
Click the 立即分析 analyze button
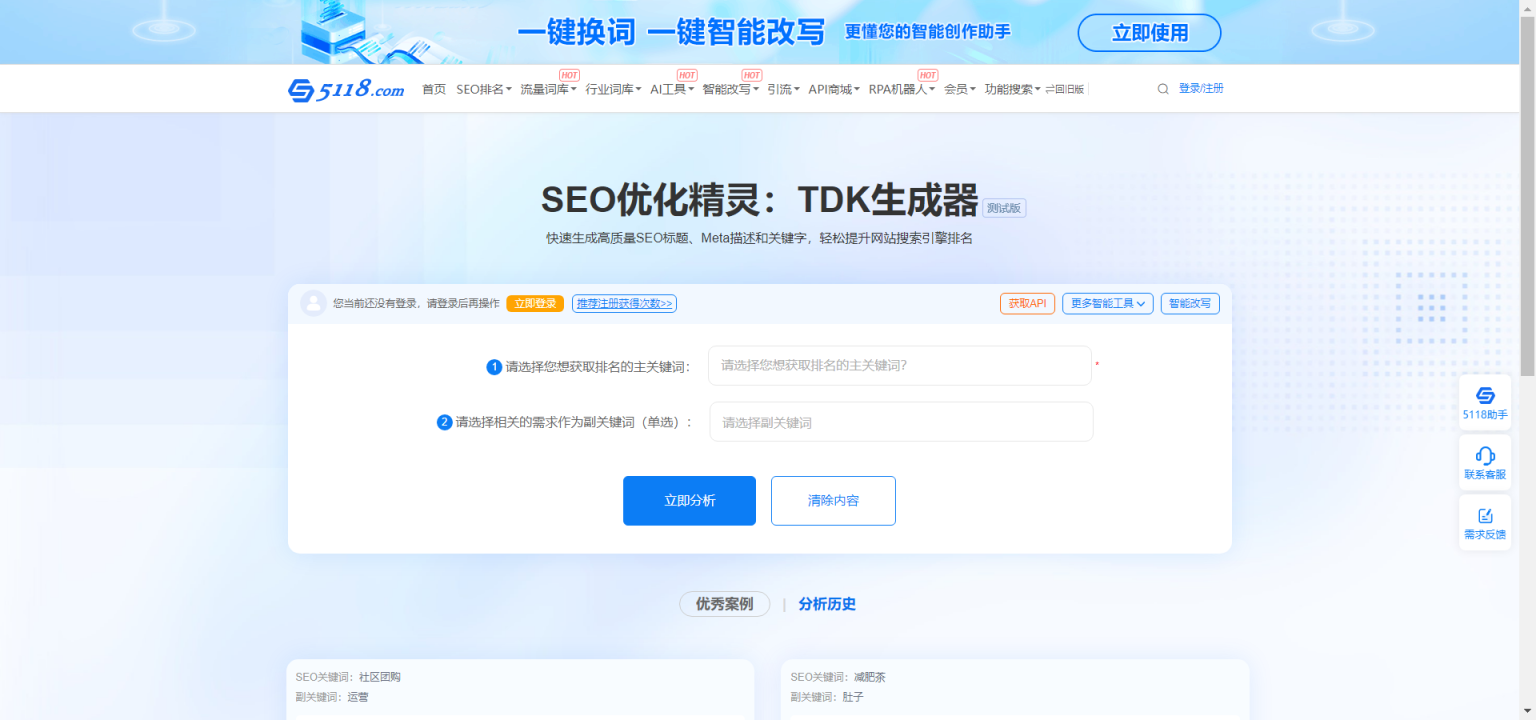point(689,500)
